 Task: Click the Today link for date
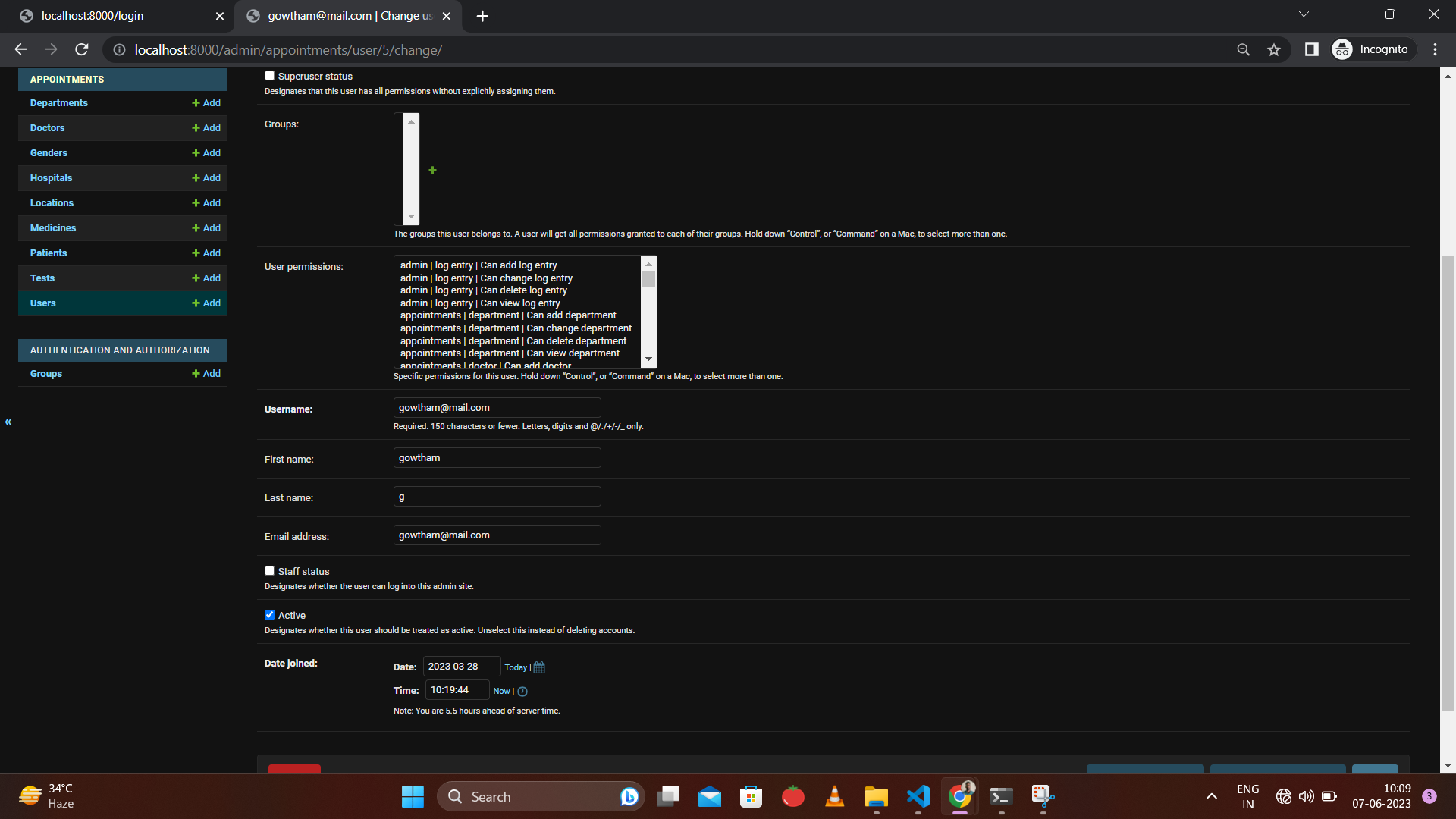[516, 667]
